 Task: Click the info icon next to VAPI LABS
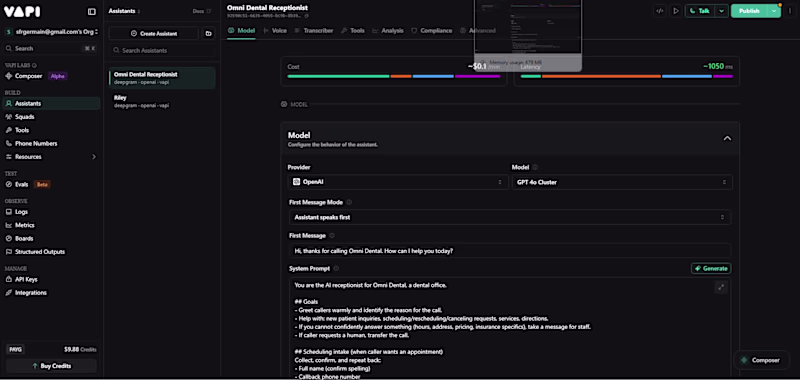click(x=34, y=65)
